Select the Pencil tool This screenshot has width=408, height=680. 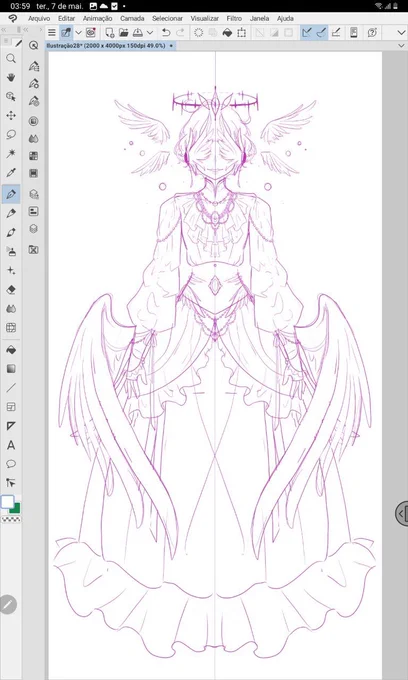[x=11, y=213]
